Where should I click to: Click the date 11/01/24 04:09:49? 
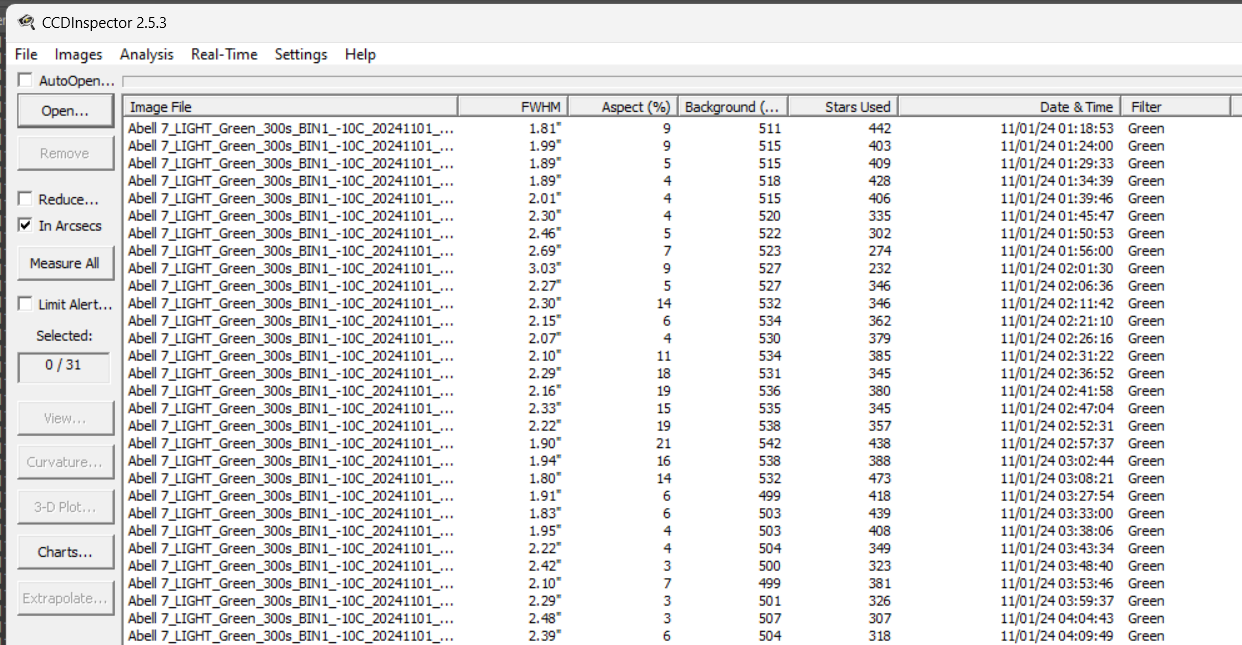[x=1057, y=636]
